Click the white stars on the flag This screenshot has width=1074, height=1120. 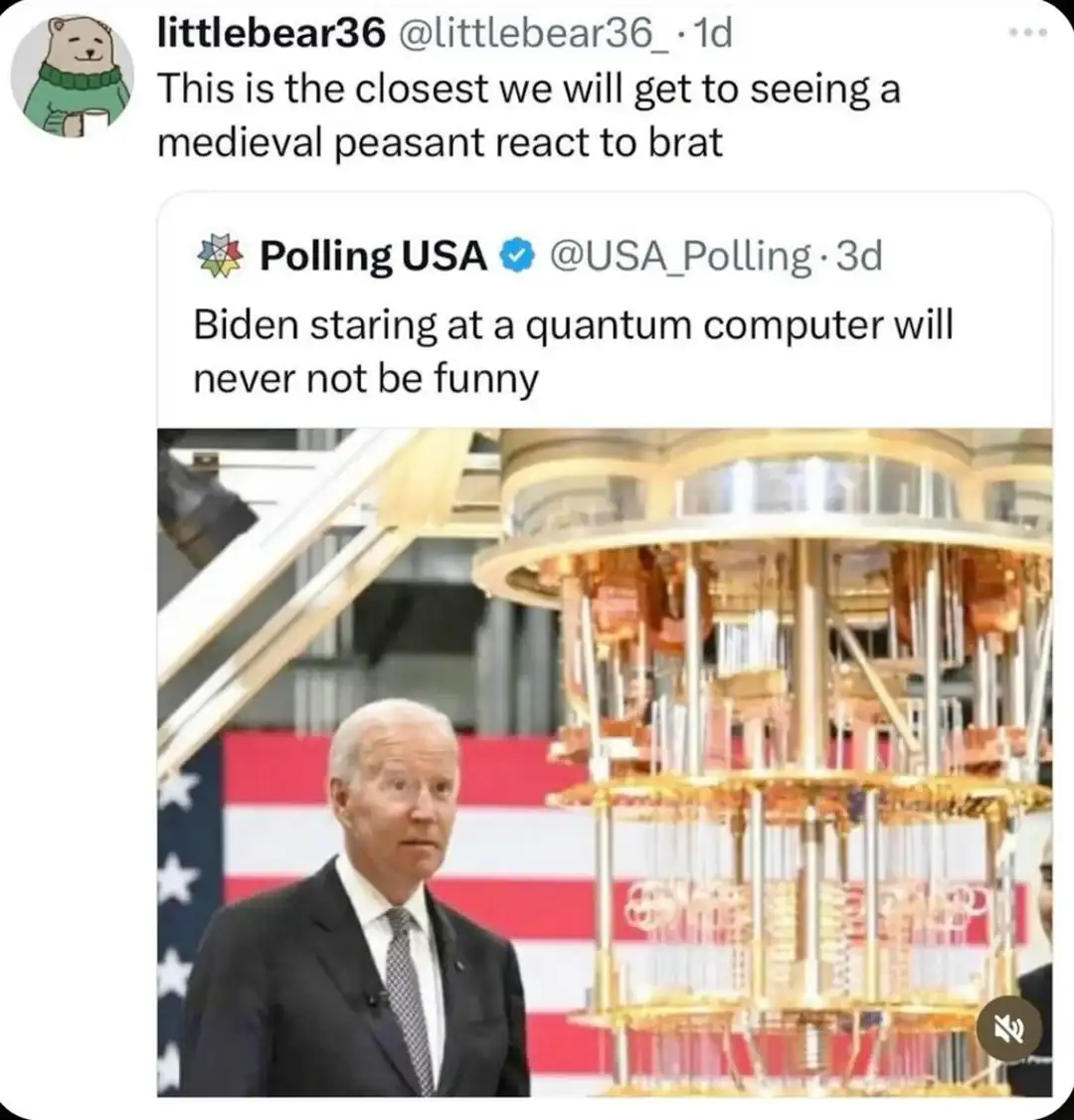[179, 875]
